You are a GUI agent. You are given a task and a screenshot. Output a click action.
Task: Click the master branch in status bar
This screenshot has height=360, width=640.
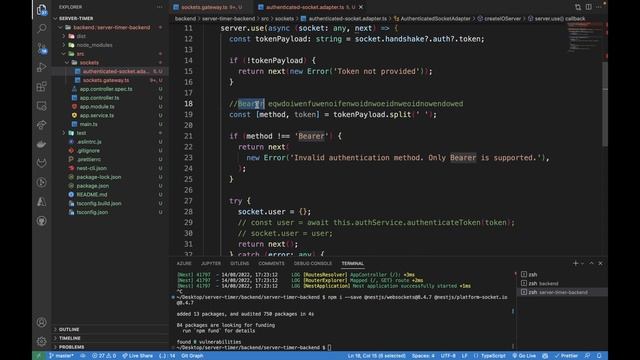coord(61,356)
